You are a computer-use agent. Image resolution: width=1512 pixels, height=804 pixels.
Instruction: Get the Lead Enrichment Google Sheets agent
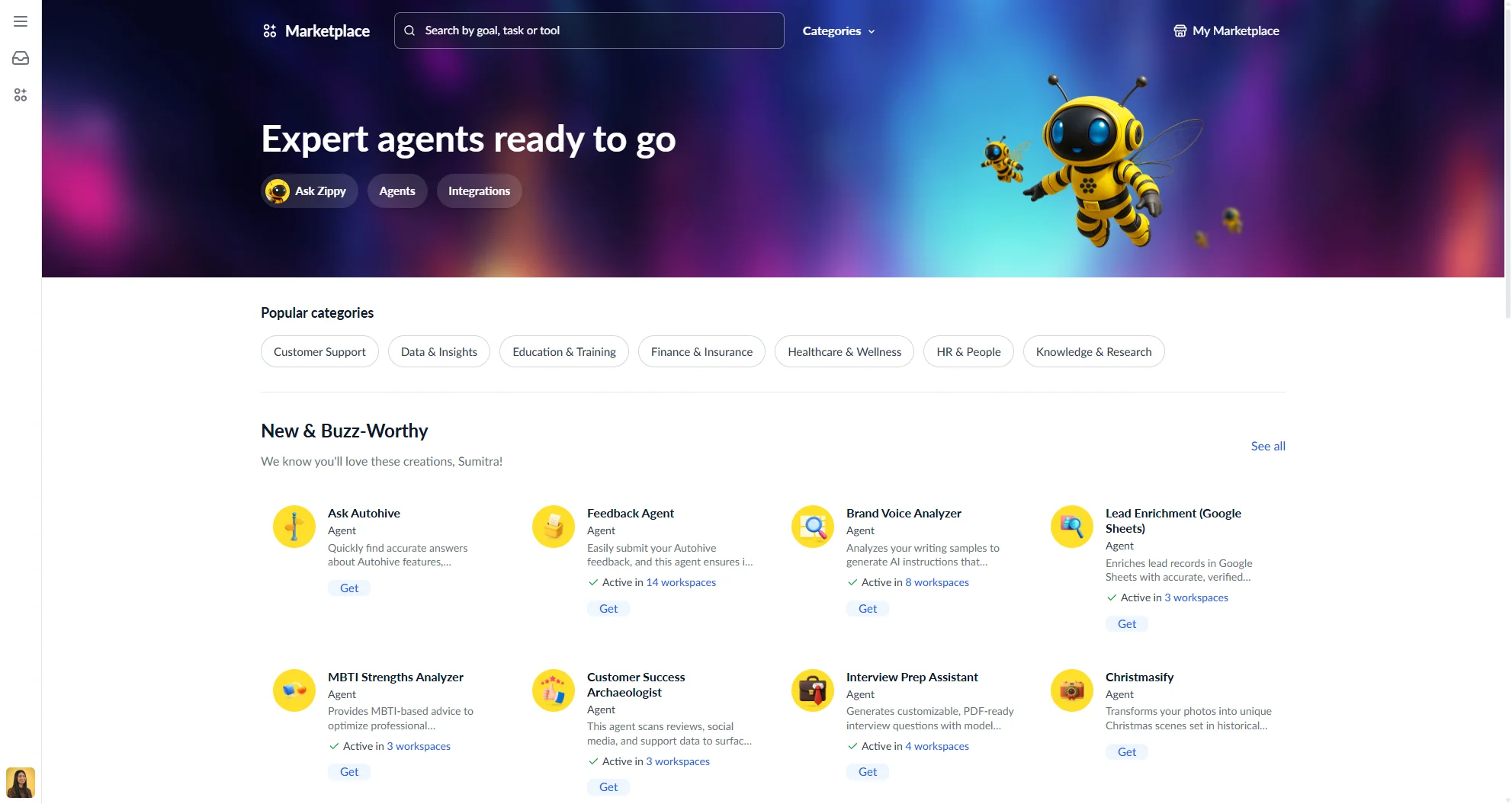point(1126,623)
